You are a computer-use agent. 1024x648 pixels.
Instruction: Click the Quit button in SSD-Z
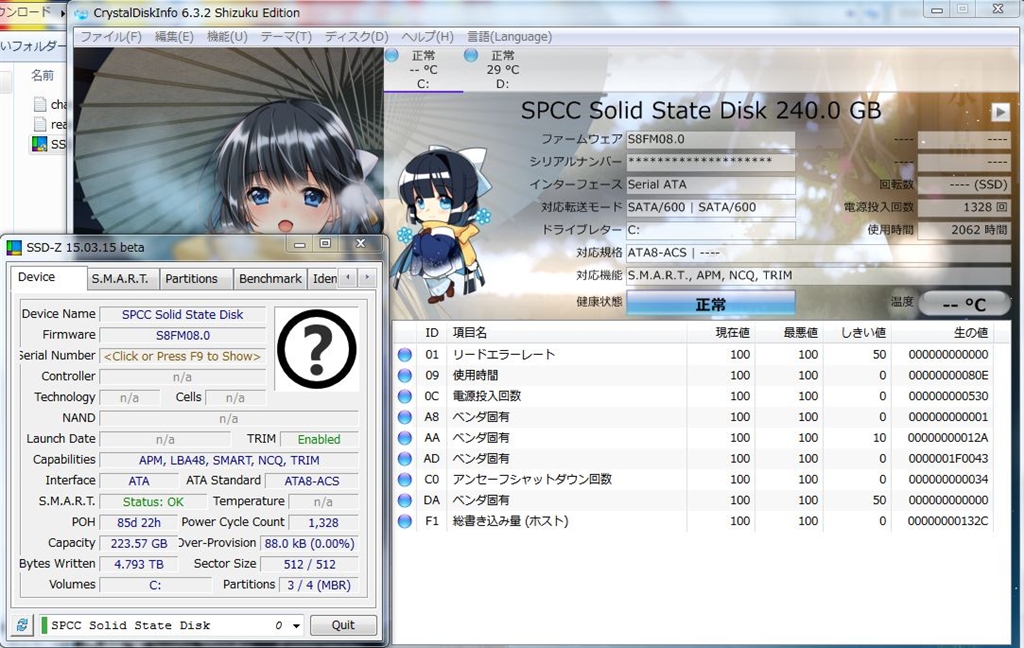coord(343,625)
